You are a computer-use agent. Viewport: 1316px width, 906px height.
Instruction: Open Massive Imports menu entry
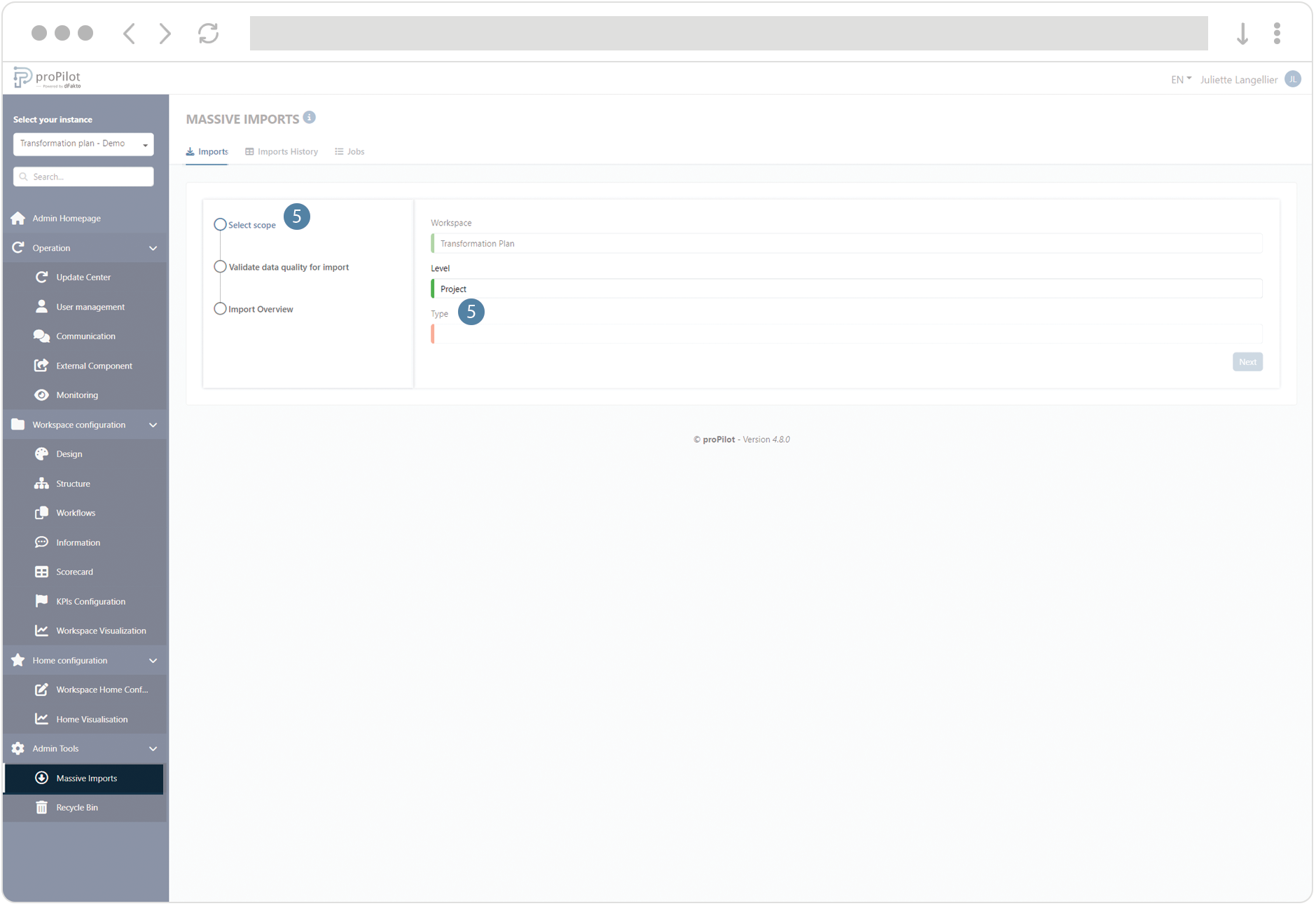point(84,778)
